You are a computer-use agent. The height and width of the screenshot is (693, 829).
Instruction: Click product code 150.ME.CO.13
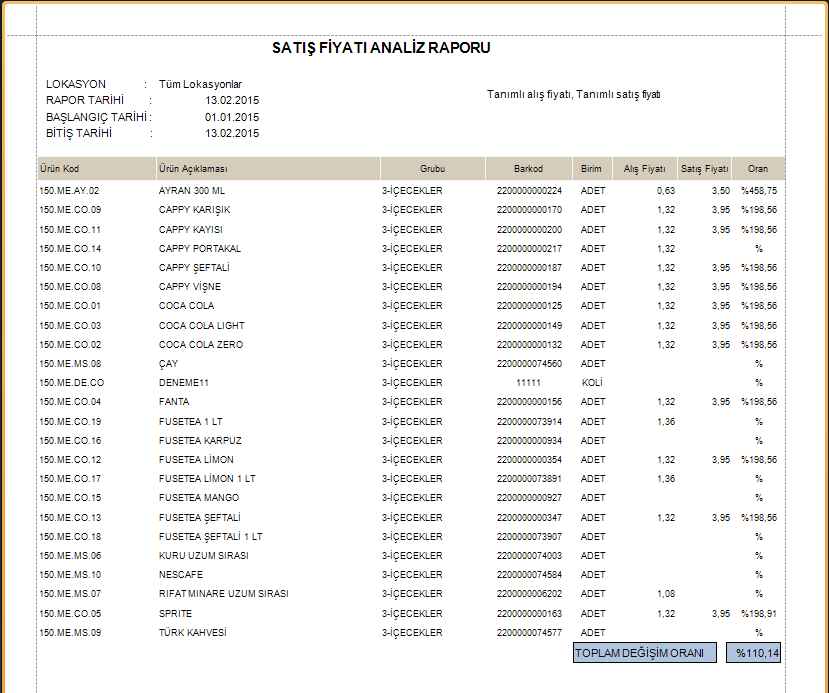(x=70, y=518)
